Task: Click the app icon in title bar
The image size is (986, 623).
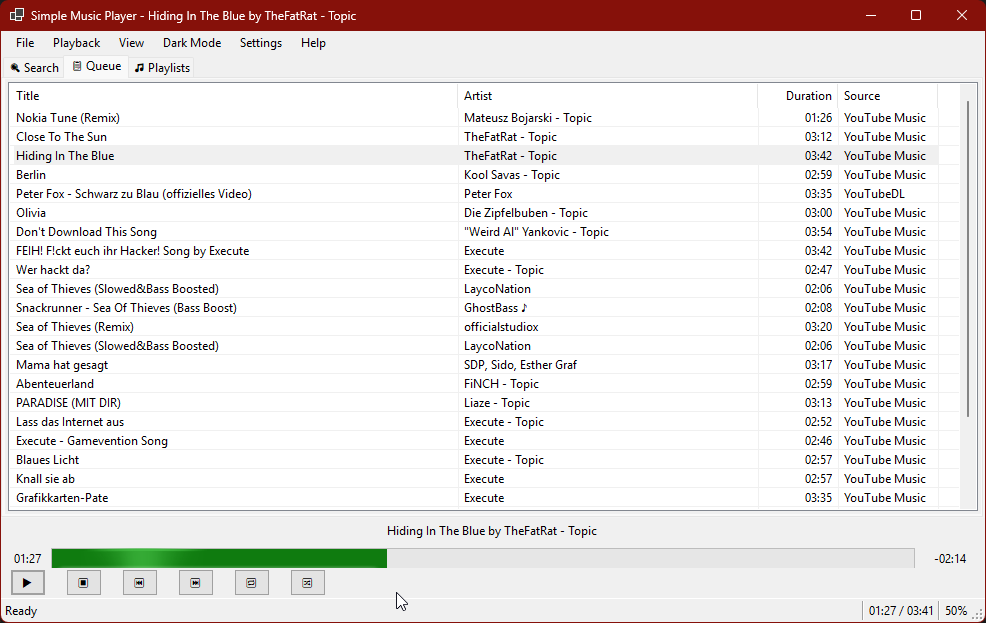Action: pos(17,15)
